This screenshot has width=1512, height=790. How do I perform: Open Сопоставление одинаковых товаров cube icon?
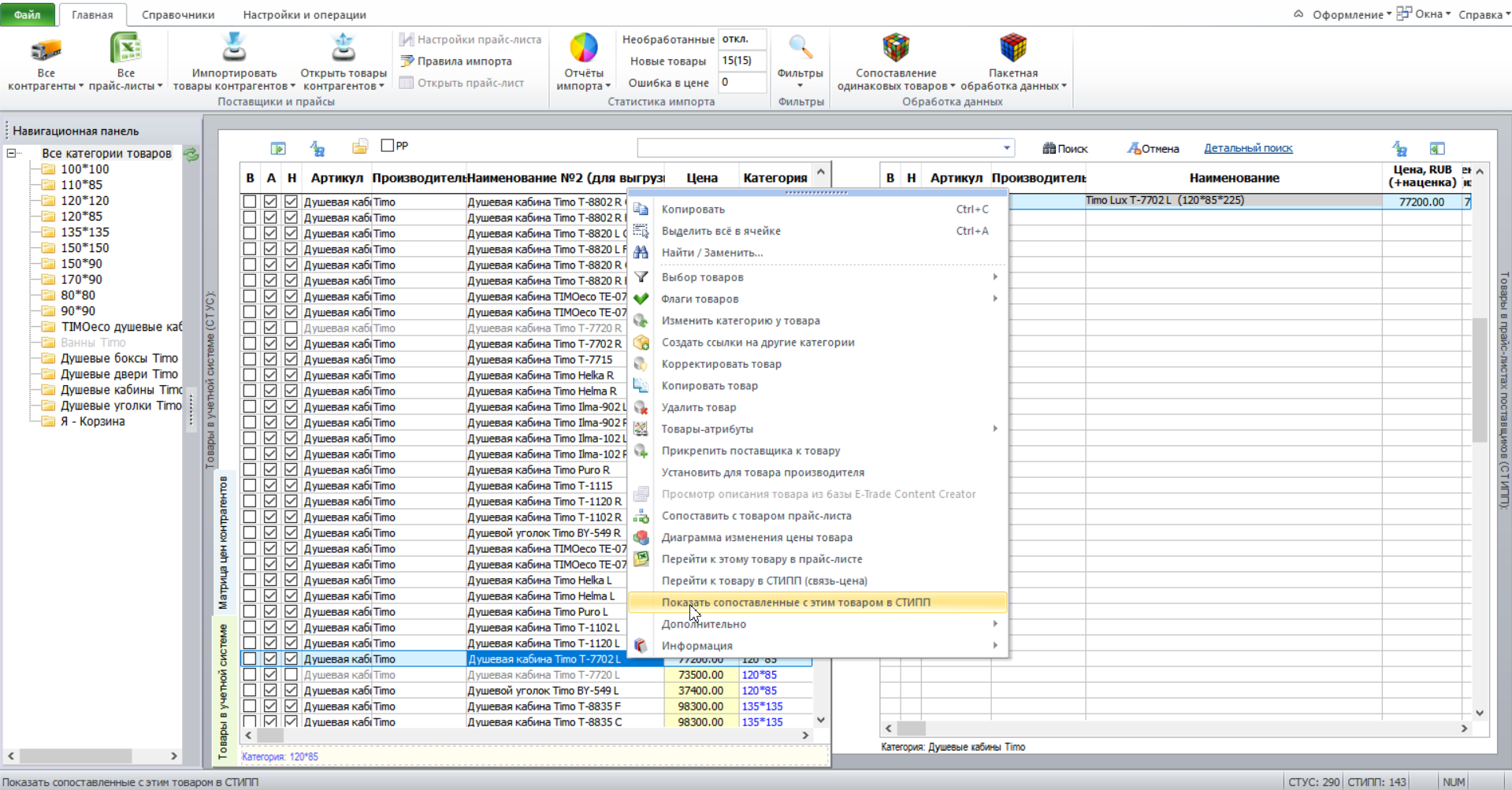tap(896, 48)
